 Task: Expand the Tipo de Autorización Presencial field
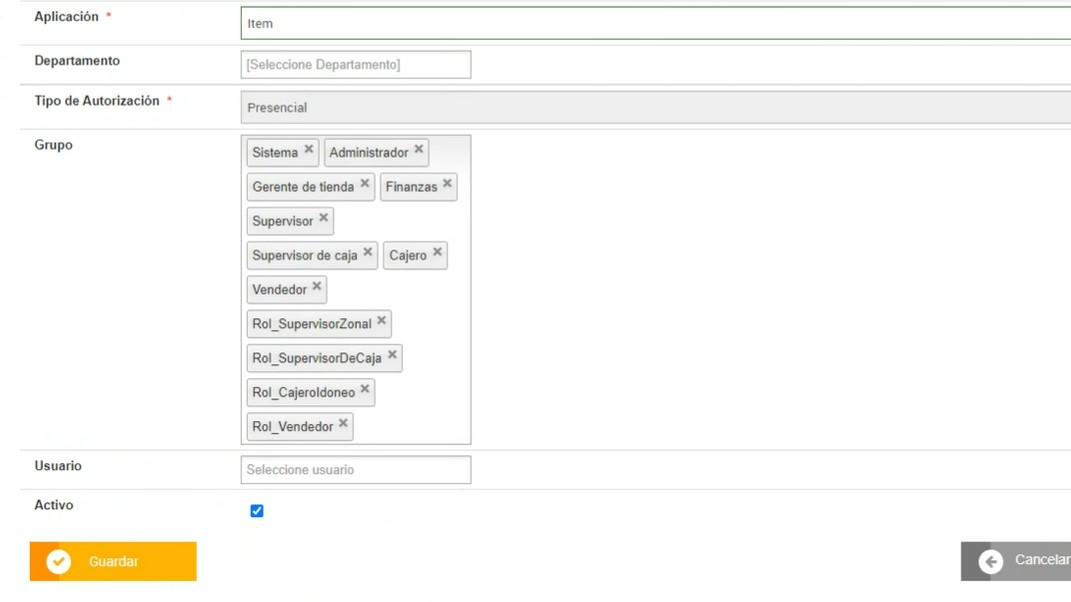click(x=655, y=108)
